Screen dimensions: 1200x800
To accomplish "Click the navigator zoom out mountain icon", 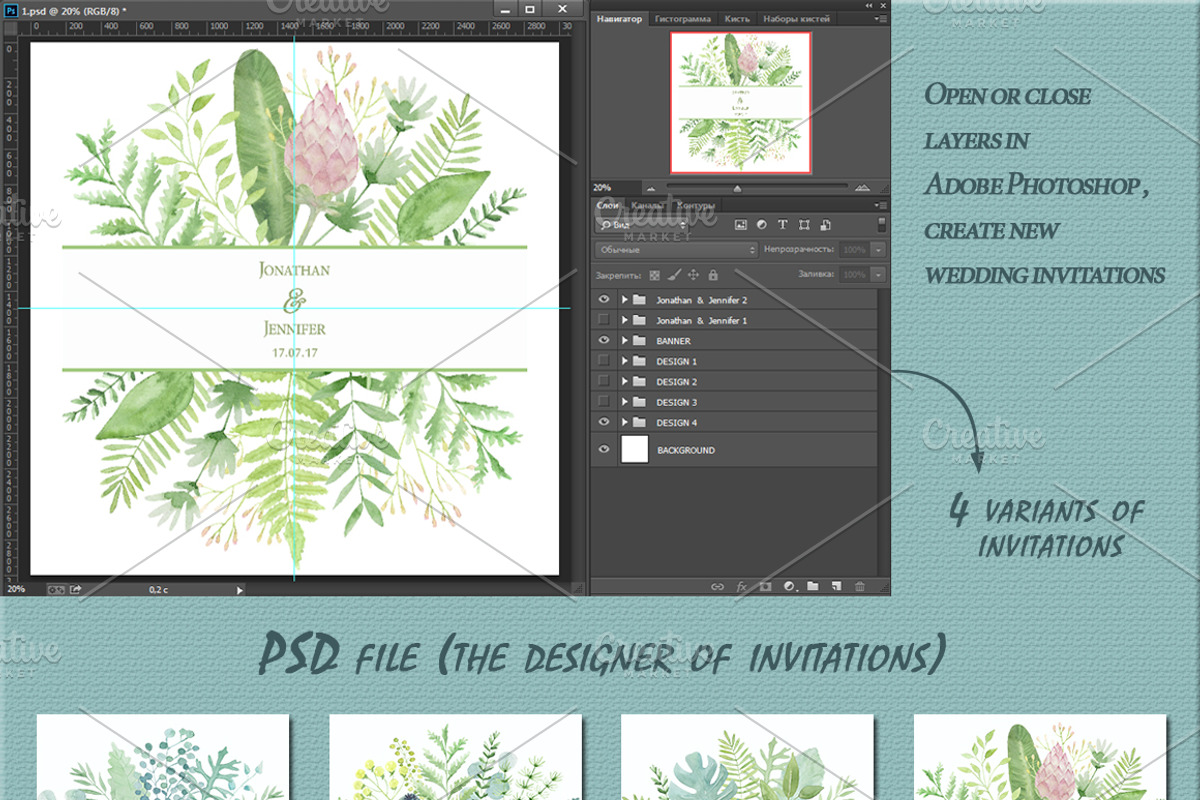I will [651, 187].
